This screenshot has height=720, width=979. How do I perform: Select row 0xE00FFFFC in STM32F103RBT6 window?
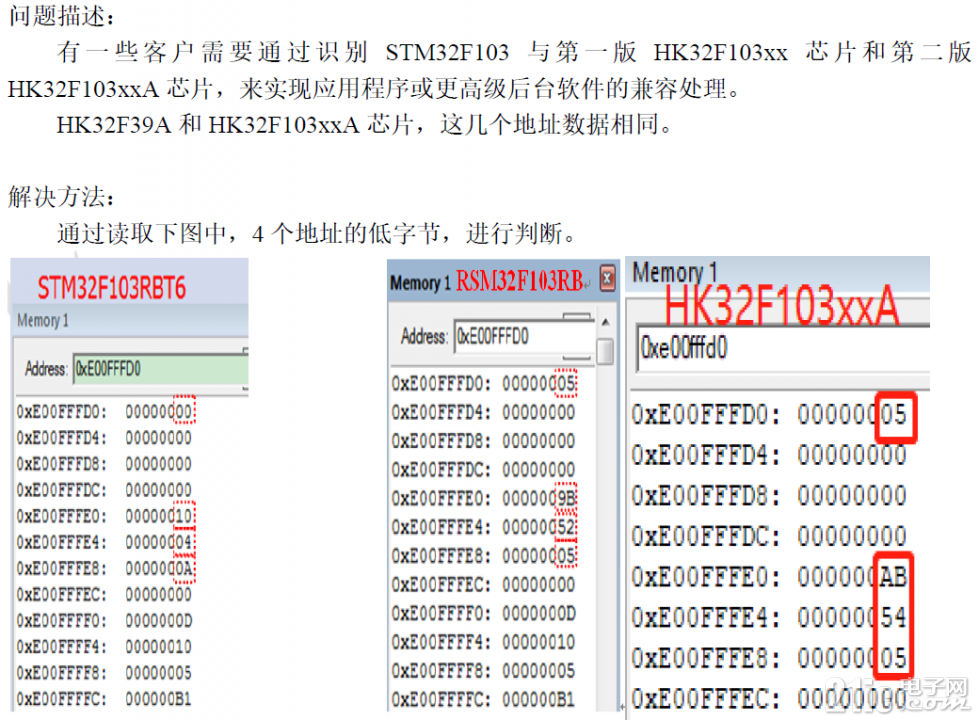pyautogui.click(x=105, y=699)
